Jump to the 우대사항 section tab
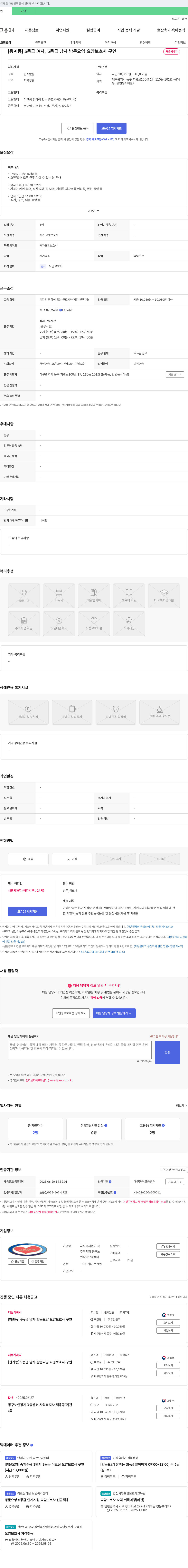This screenshot has height=1568, width=188. click(x=75, y=43)
